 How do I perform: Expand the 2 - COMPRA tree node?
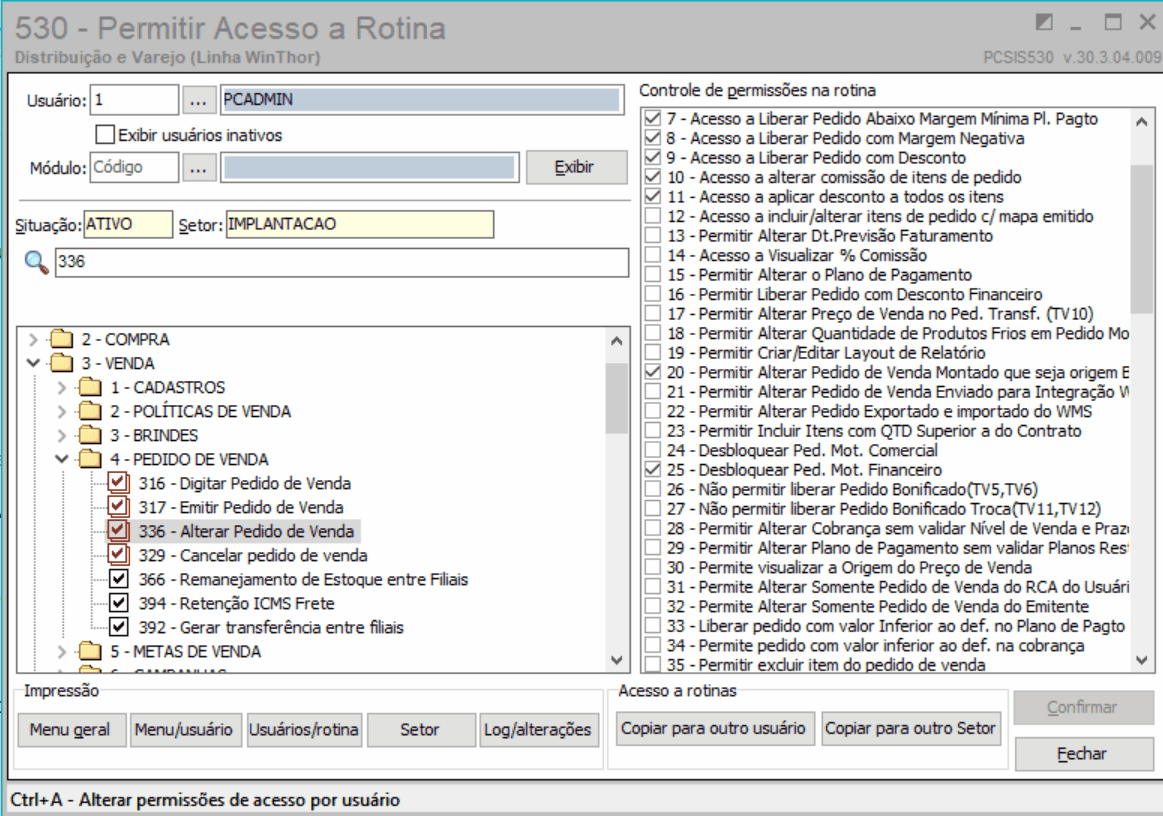tap(33, 340)
